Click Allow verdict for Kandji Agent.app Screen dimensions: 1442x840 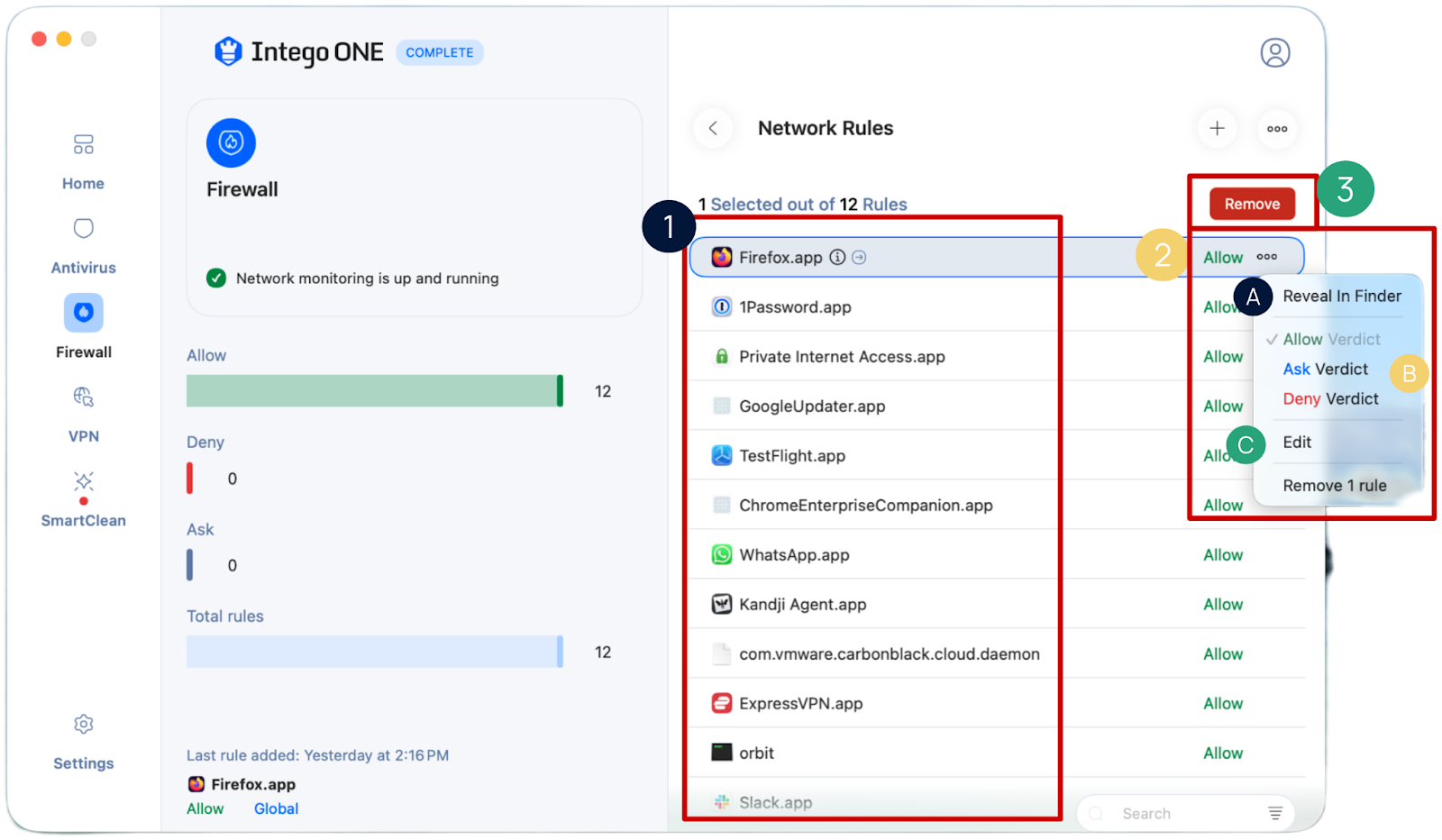[1223, 605]
